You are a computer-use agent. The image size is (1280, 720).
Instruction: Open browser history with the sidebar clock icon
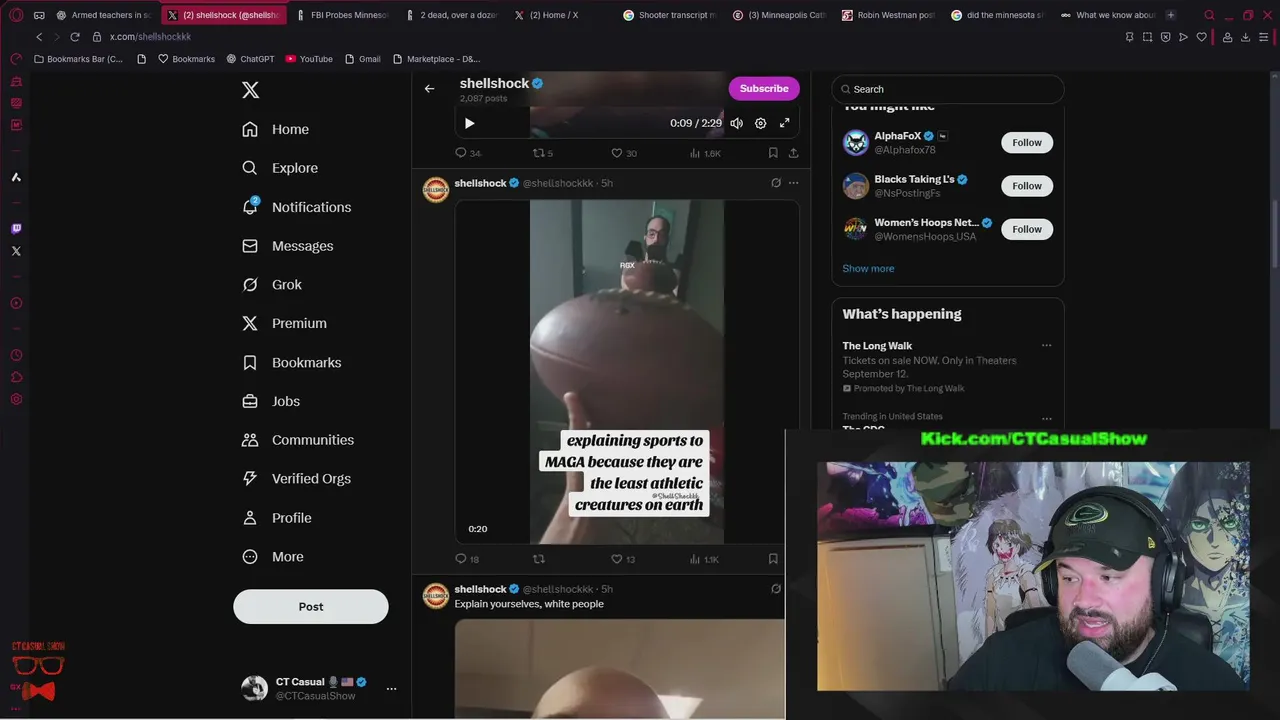pos(16,355)
